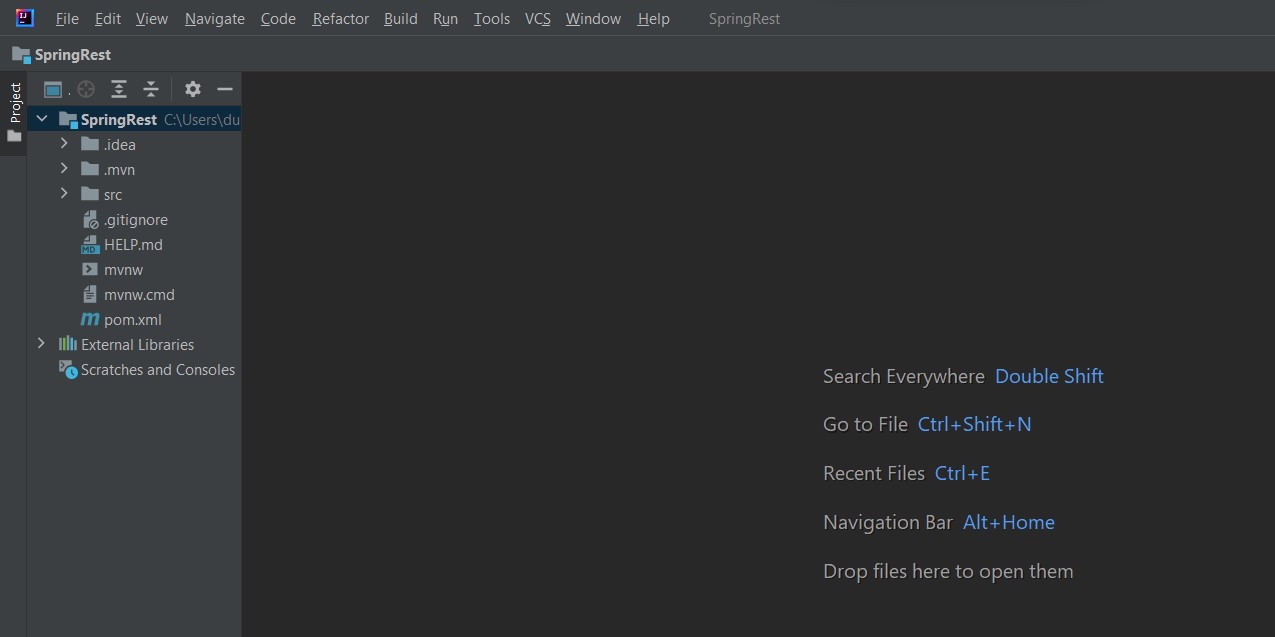Select the src label
1275x637 pixels.
pos(113,194)
